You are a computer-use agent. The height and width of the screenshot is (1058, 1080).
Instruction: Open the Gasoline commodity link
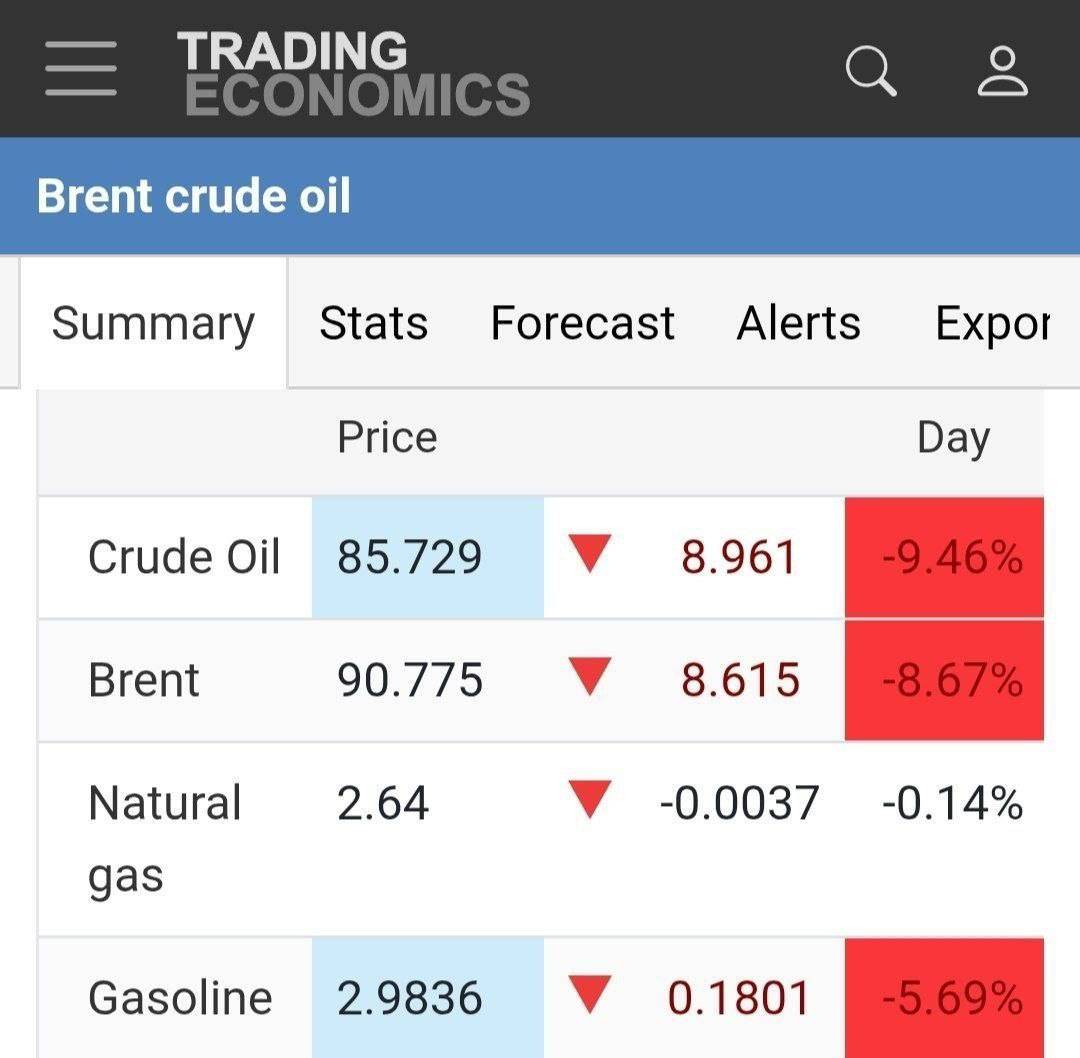[x=180, y=997]
